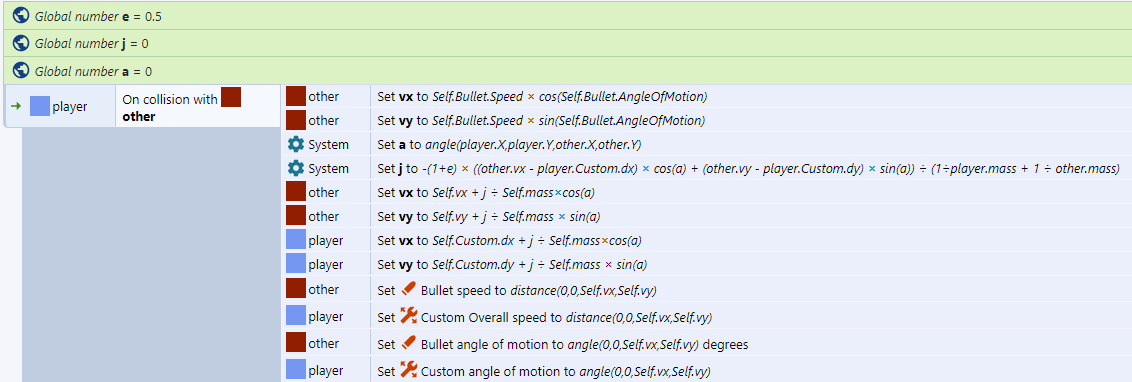Viewport: 1132px width, 382px height.
Task: Click the globe icon for global number a
Action: click(x=21, y=71)
